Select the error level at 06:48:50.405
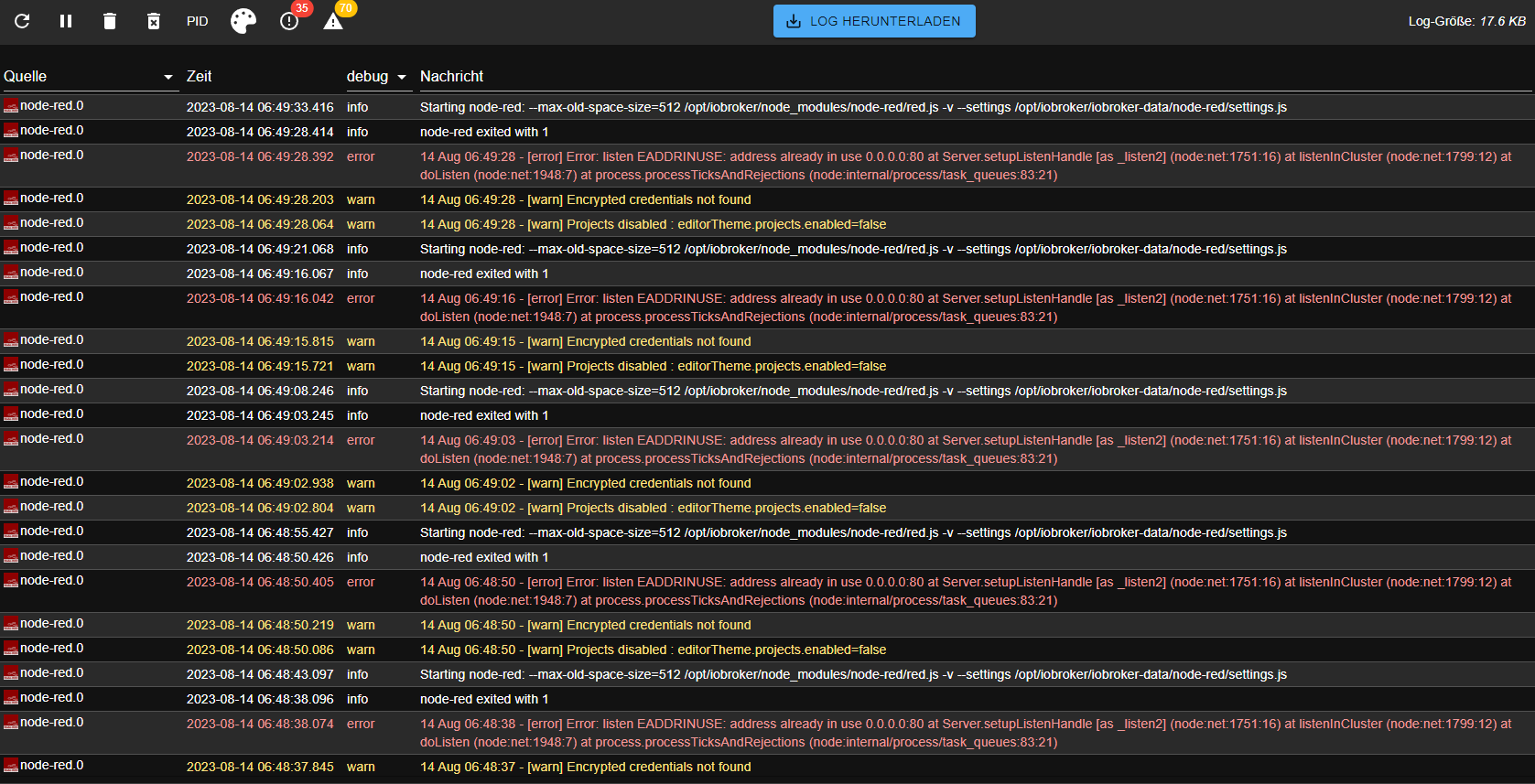Viewport: 1535px width, 784px height. (x=361, y=582)
